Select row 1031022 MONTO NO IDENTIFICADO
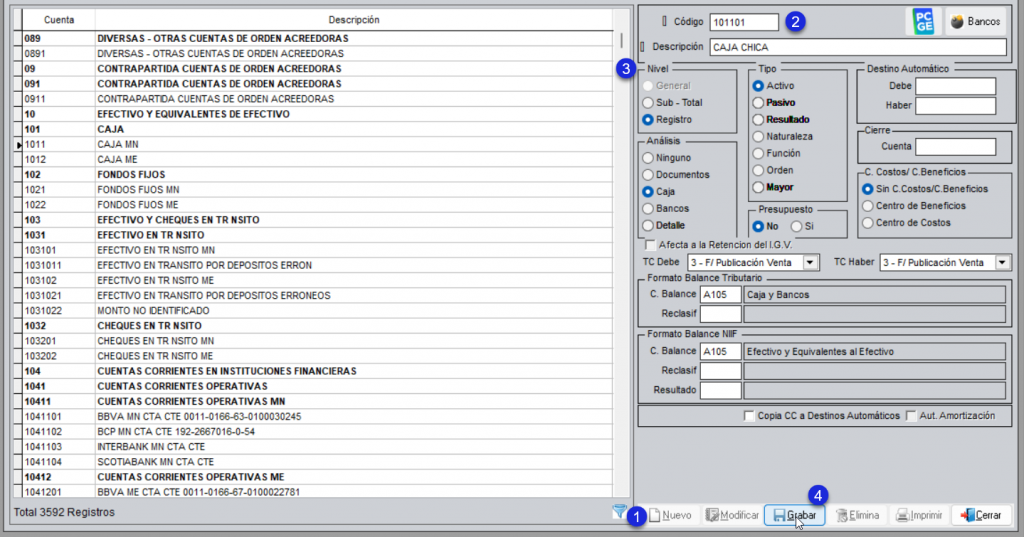This screenshot has height=537, width=1024. [318, 310]
